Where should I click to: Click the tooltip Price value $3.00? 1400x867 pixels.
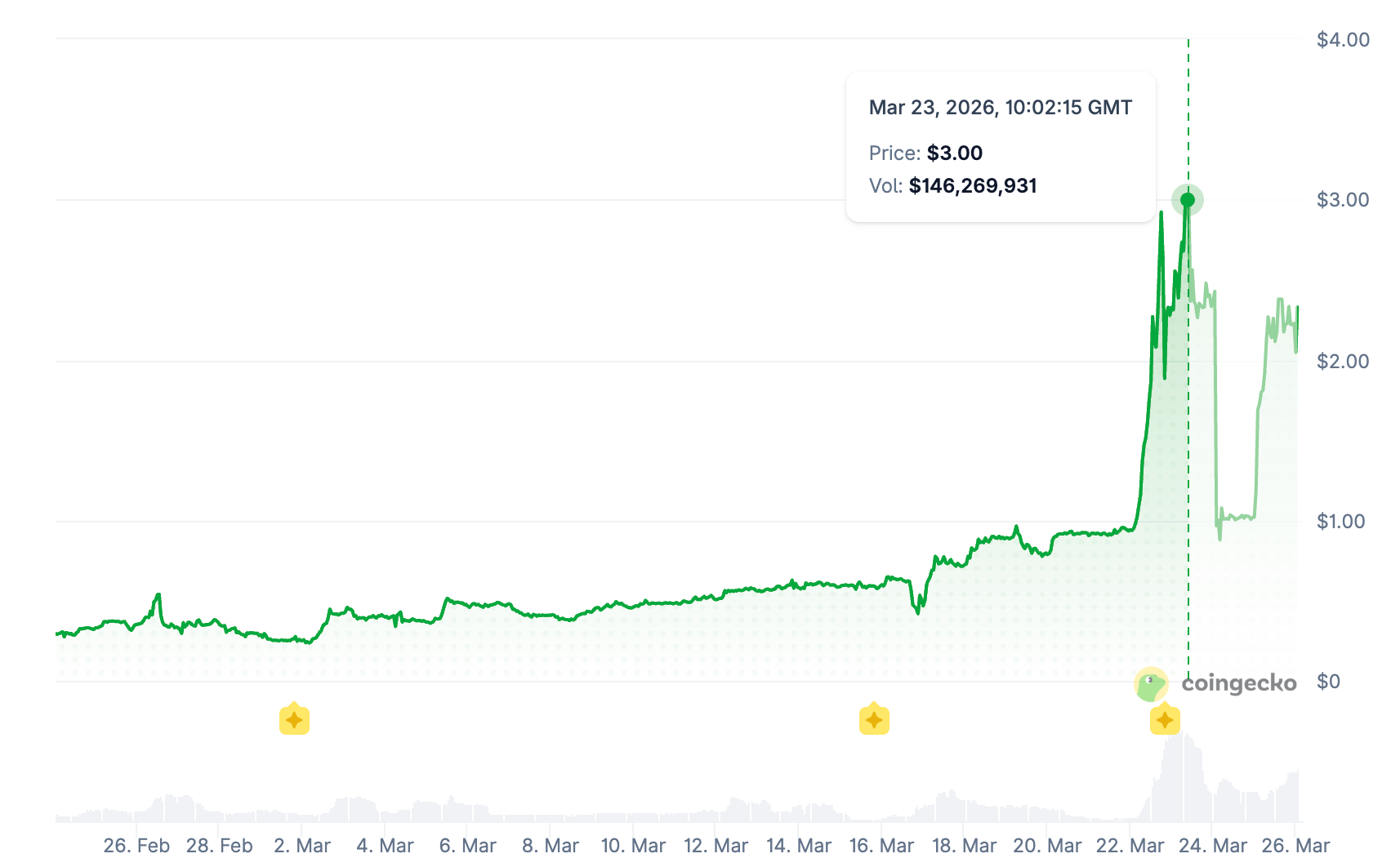point(954,153)
